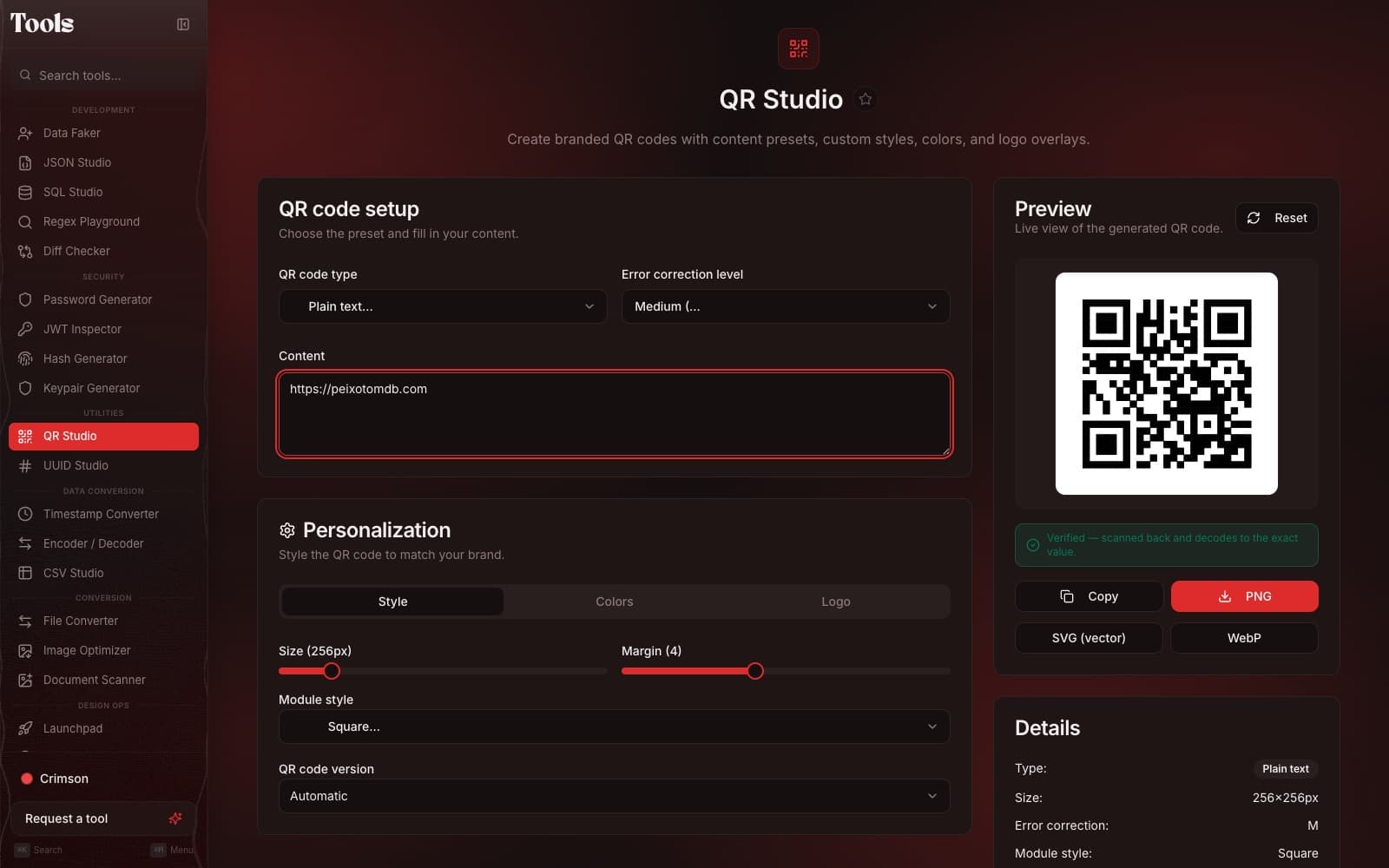Focus the Search tools field

click(105, 76)
